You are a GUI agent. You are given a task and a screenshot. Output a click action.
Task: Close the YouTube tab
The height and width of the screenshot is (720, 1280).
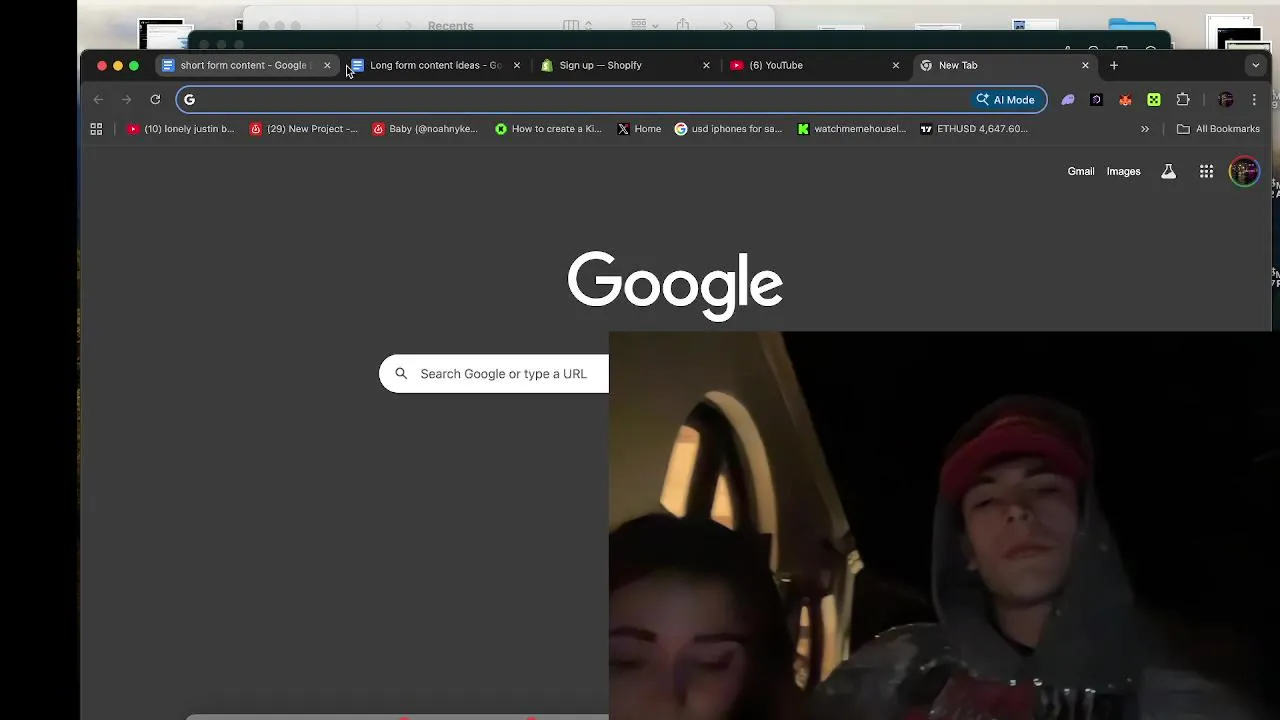(x=896, y=65)
